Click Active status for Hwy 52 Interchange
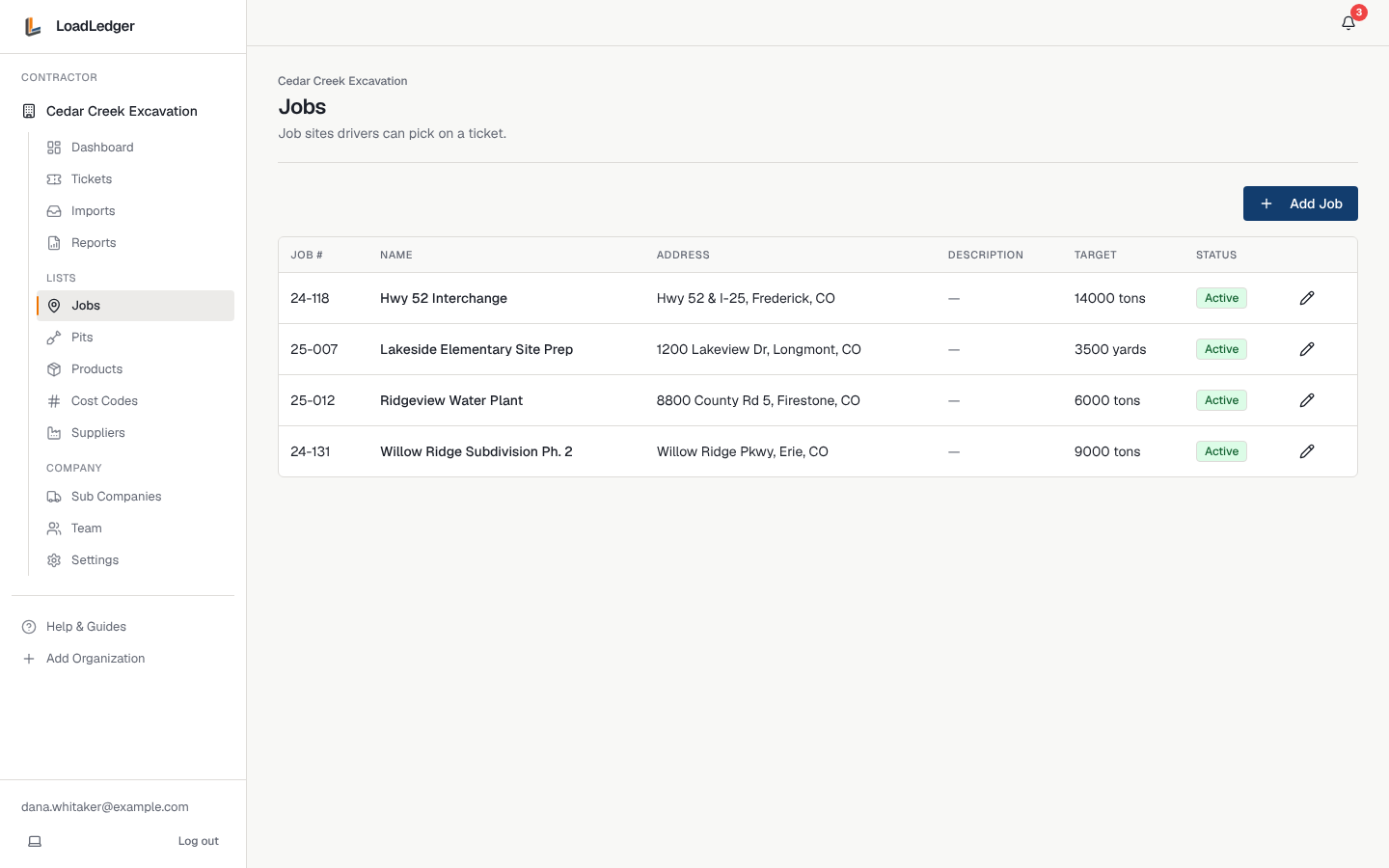The image size is (1389, 868). pyautogui.click(x=1221, y=298)
